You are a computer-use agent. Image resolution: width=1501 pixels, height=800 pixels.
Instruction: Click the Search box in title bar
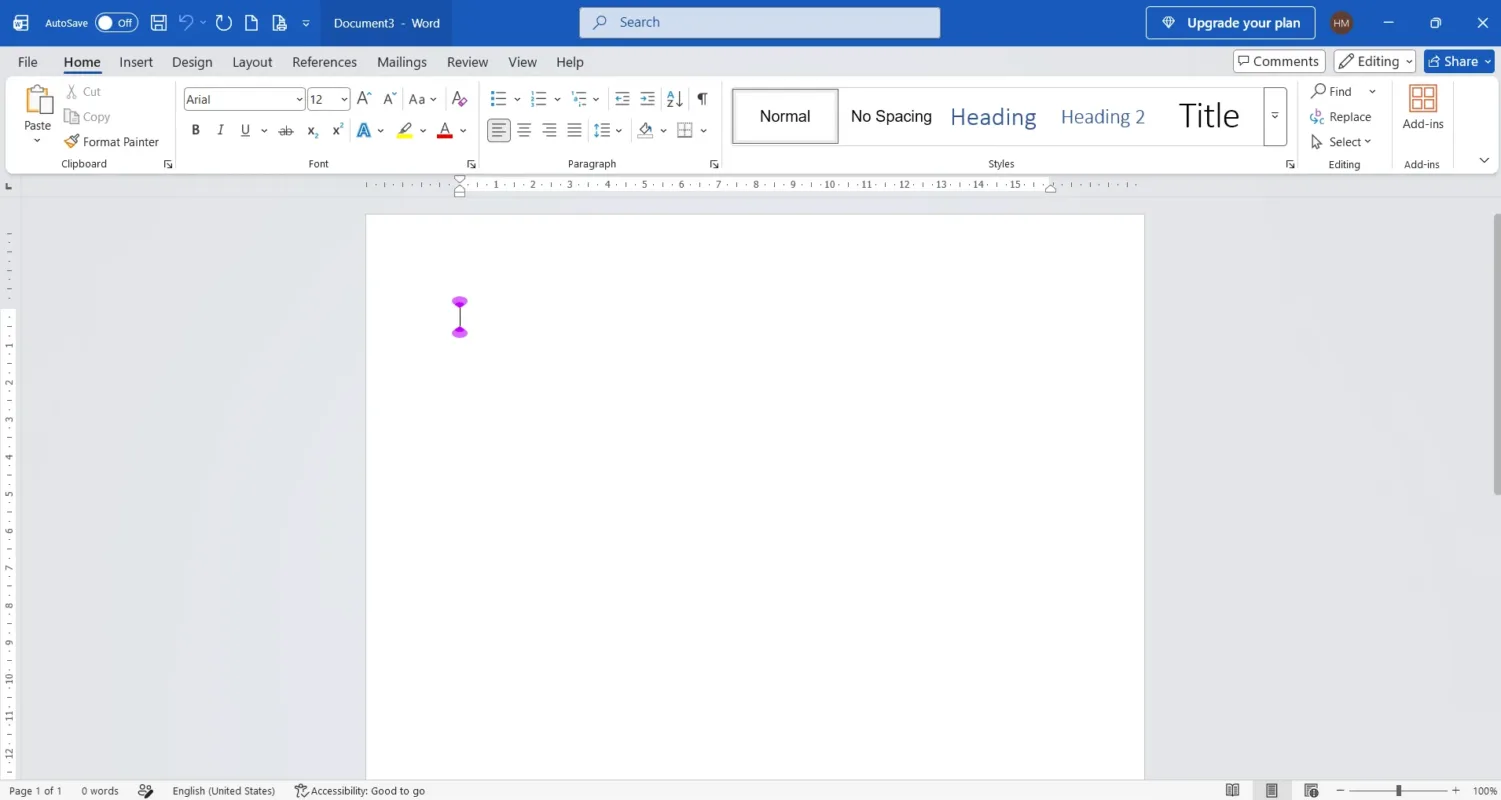(759, 22)
